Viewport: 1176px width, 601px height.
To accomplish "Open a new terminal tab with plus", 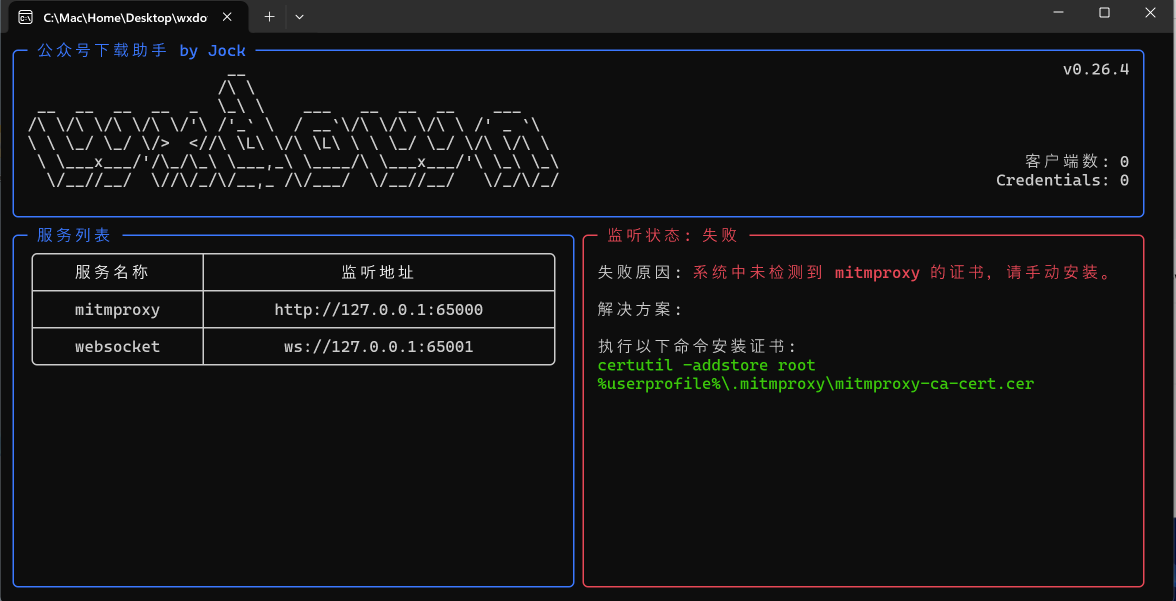I will (x=269, y=16).
